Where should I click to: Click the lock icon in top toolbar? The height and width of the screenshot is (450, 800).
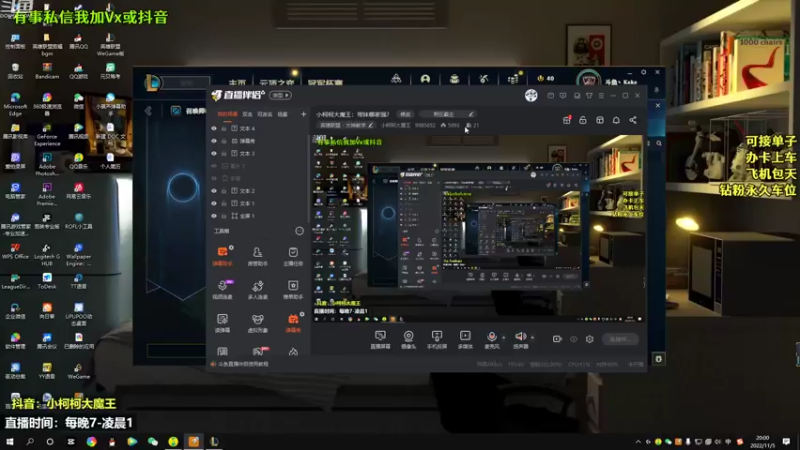583,120
